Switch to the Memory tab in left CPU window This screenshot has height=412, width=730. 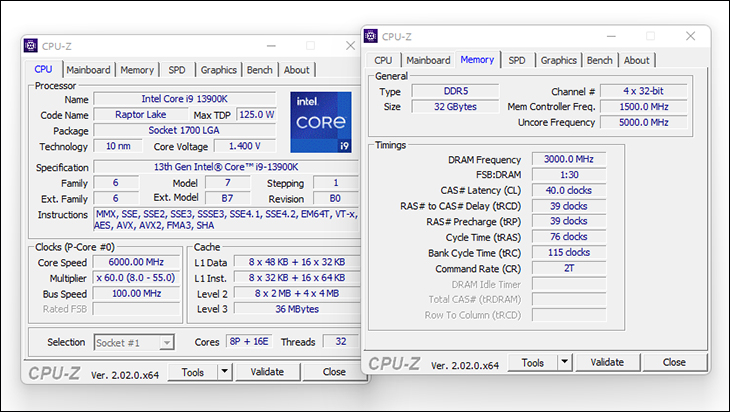pos(137,70)
